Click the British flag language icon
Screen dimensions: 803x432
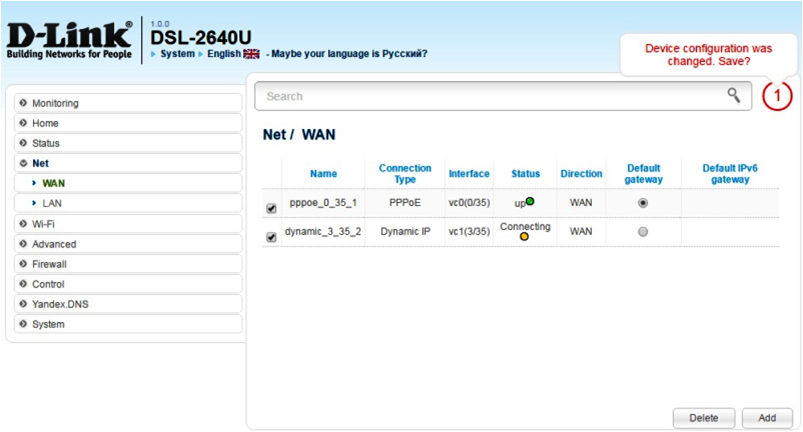252,54
